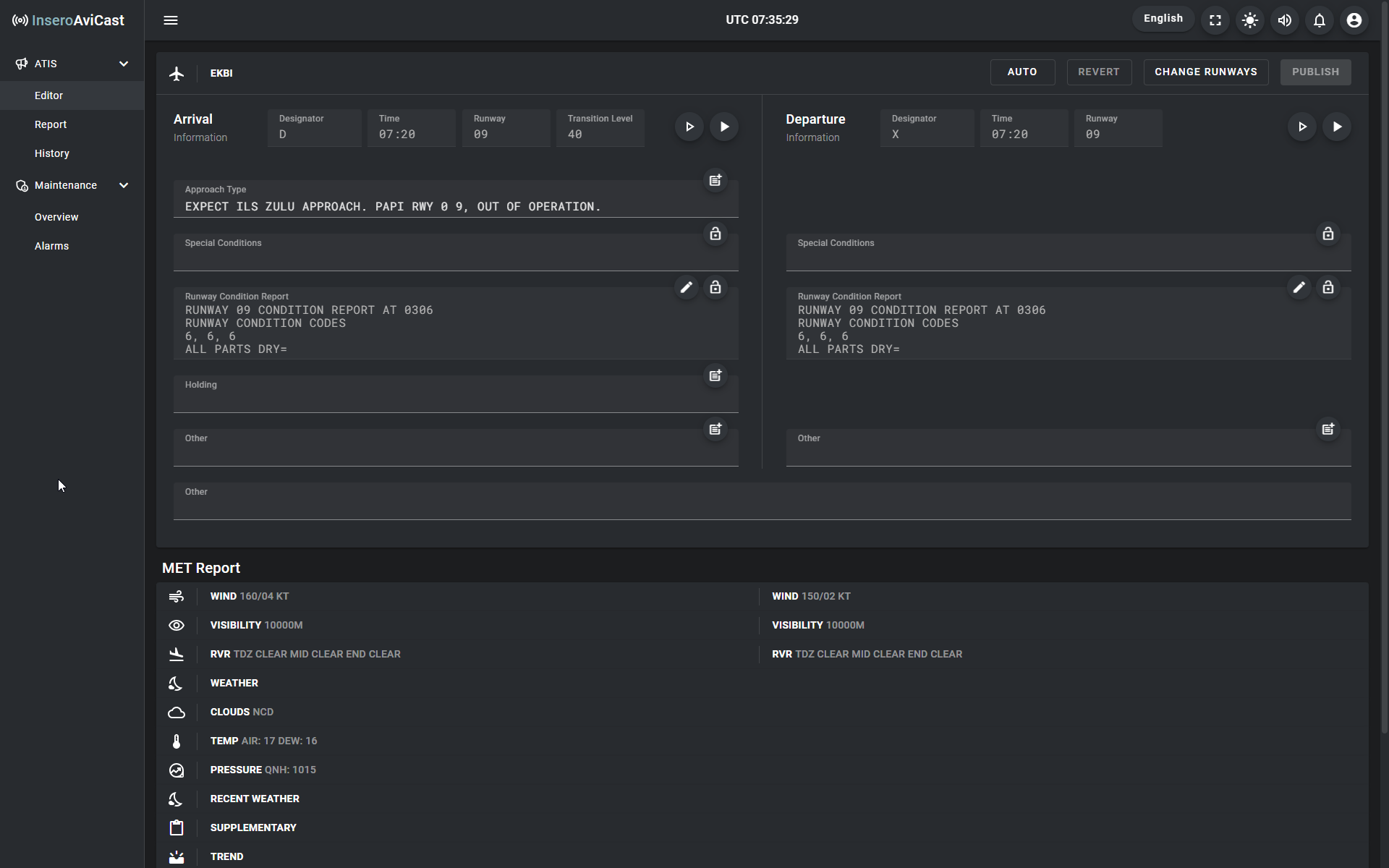Click into Departure Other text field
The width and height of the screenshot is (1389, 868).
tap(1068, 453)
